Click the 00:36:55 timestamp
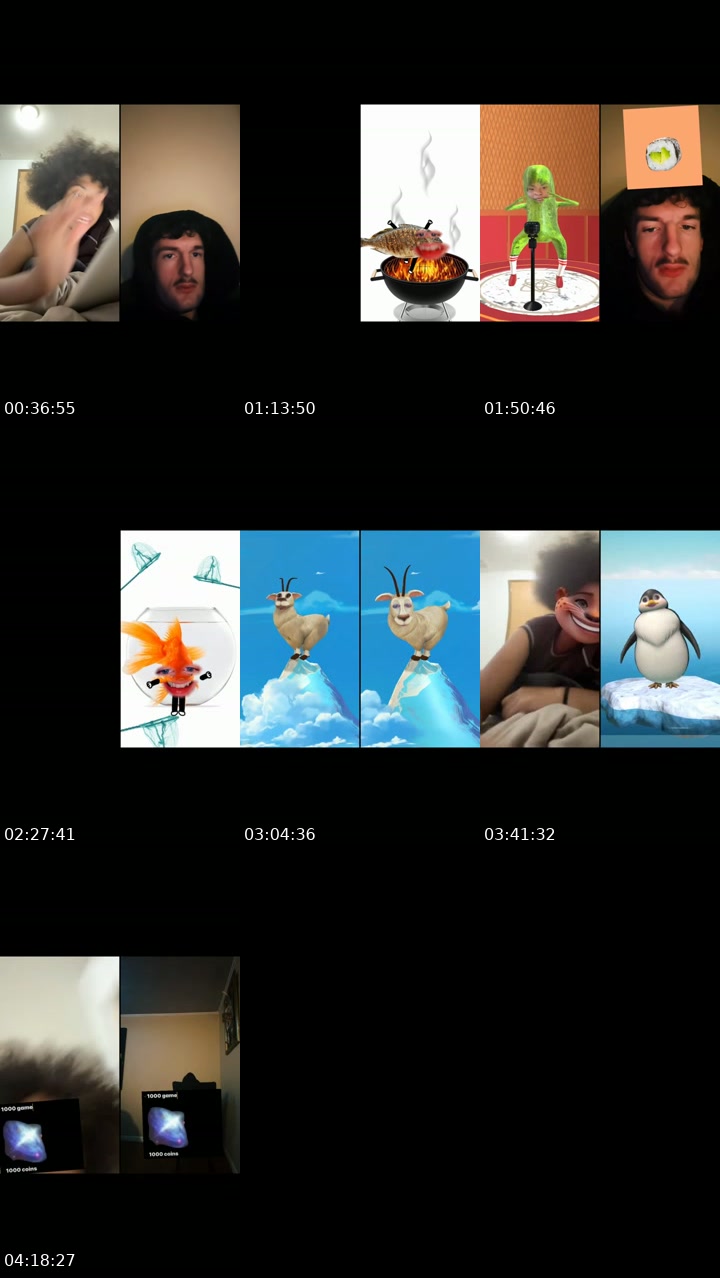Screen dimensions: 720x1278 [x=40, y=408]
